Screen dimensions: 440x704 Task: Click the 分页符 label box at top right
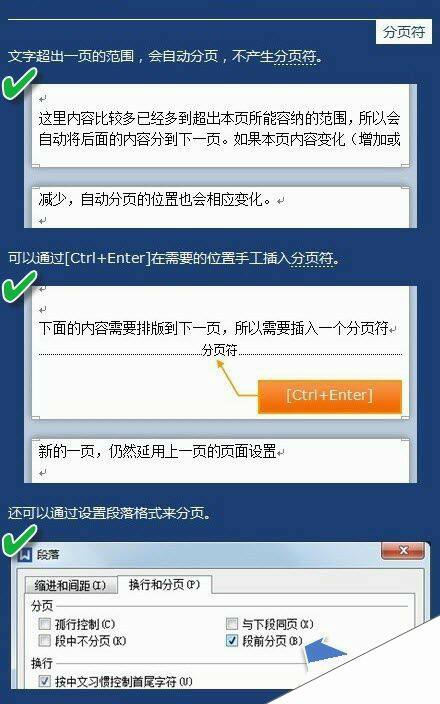click(x=404, y=32)
